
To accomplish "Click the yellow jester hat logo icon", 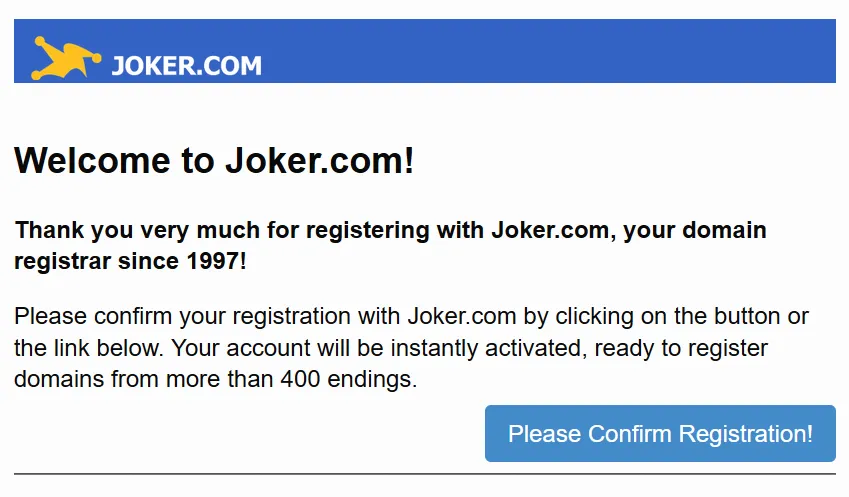I will (66, 58).
